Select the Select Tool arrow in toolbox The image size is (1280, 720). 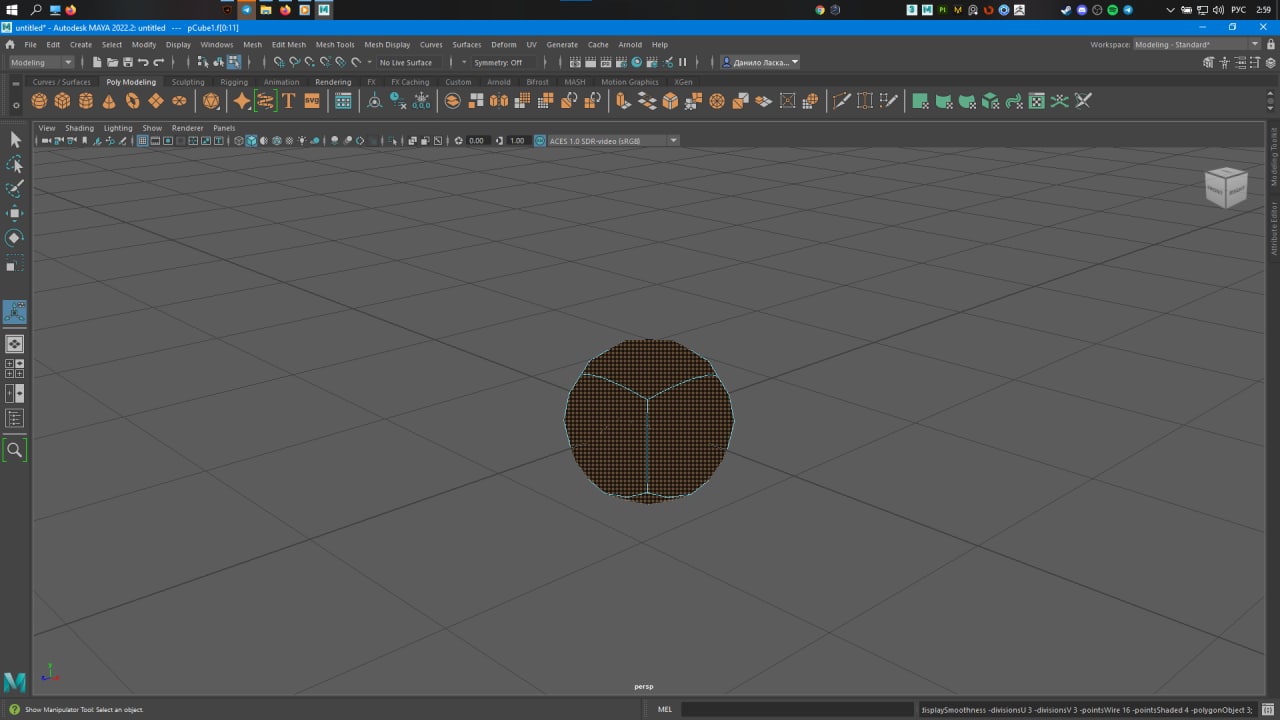tap(15, 140)
